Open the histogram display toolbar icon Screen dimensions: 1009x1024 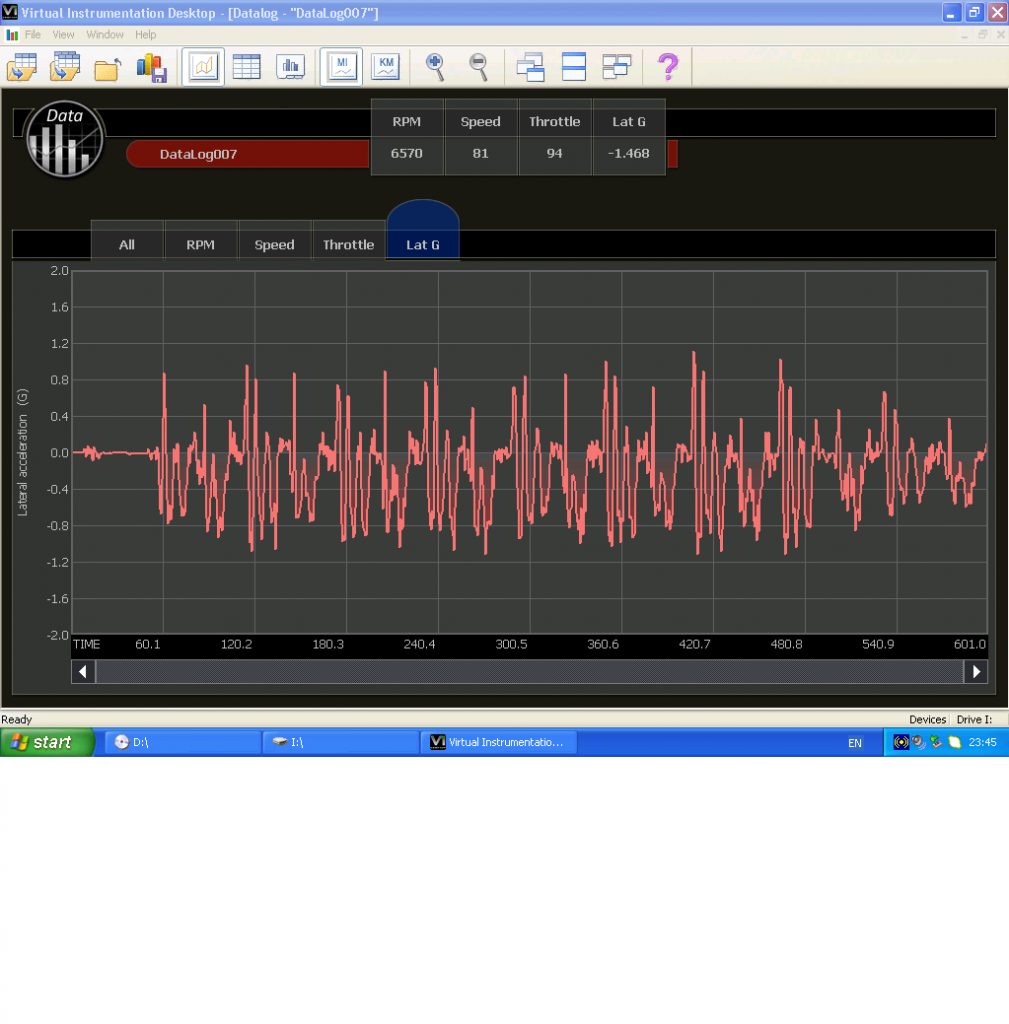pos(290,67)
